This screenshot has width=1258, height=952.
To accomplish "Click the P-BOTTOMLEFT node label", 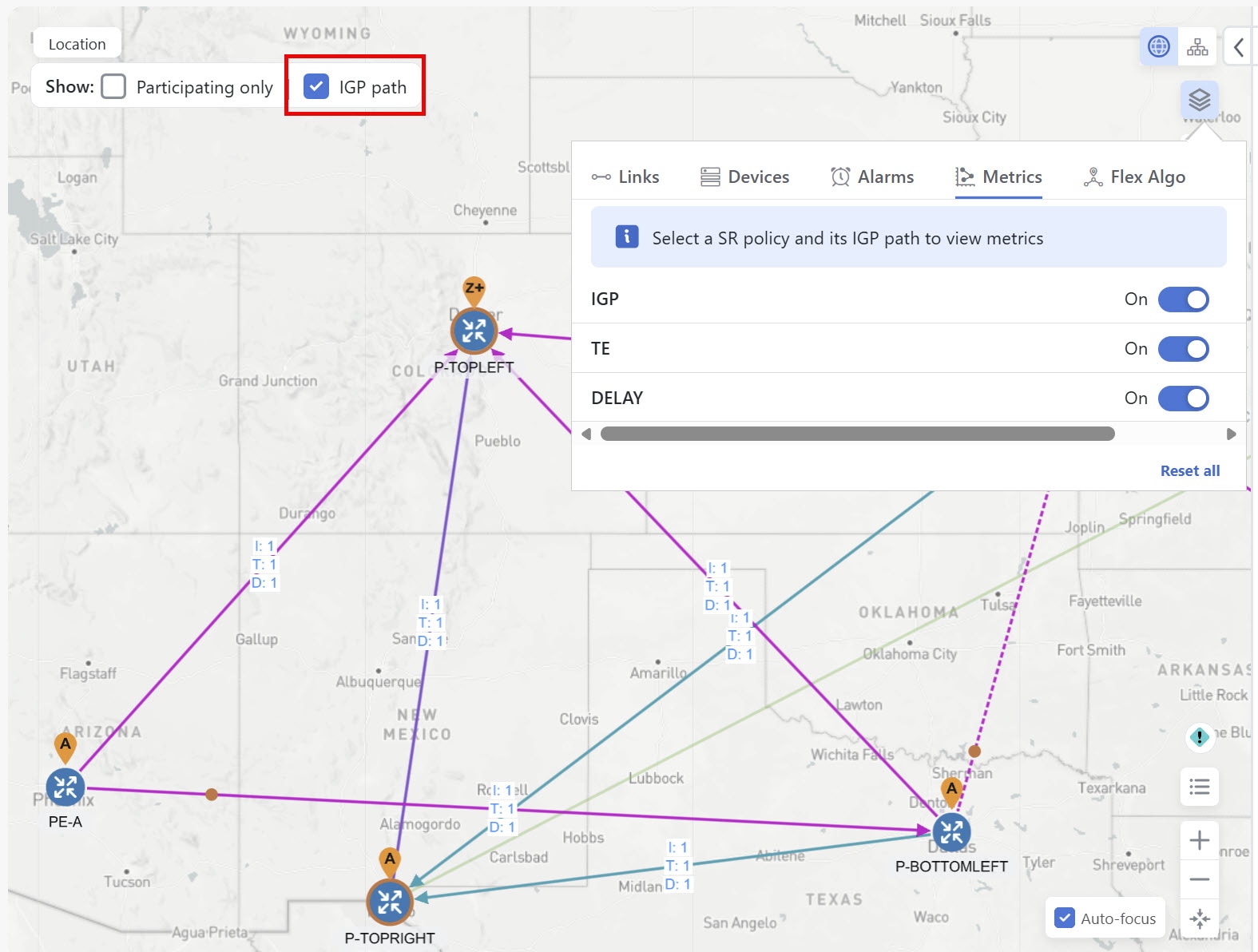I will (x=951, y=866).
